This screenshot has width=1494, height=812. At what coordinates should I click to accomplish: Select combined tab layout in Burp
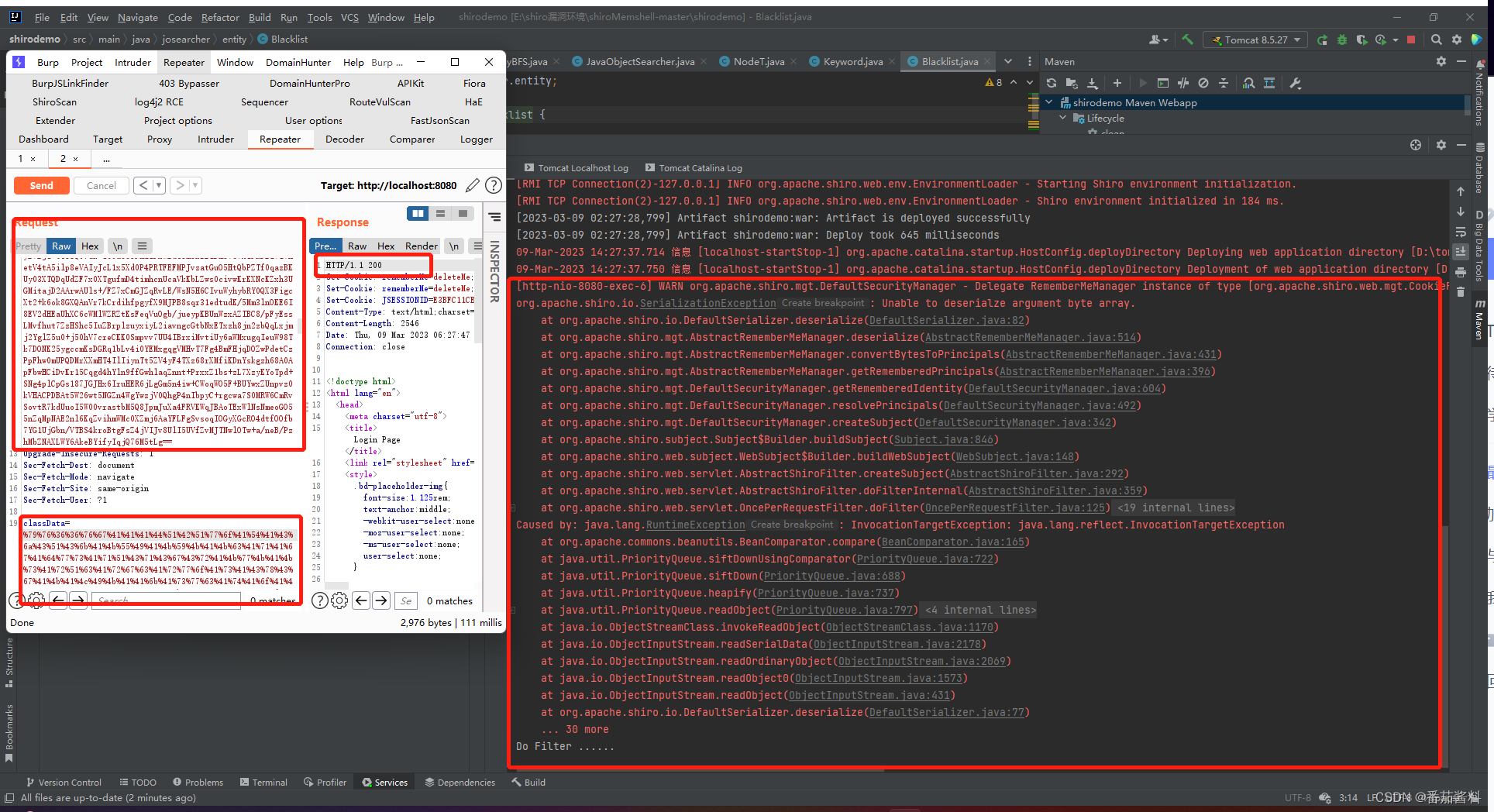(x=463, y=214)
